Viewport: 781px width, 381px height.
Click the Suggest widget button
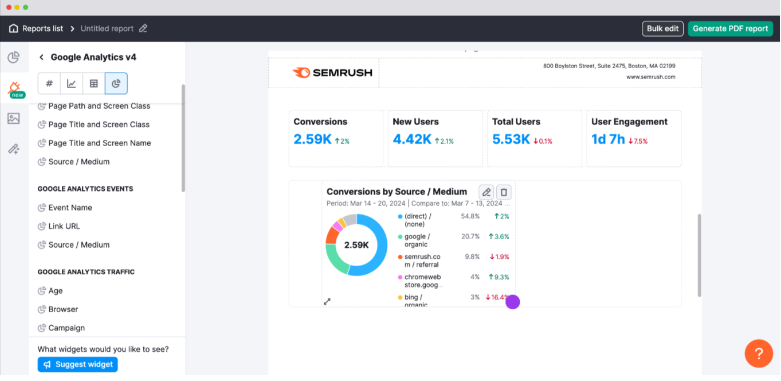[x=78, y=365]
